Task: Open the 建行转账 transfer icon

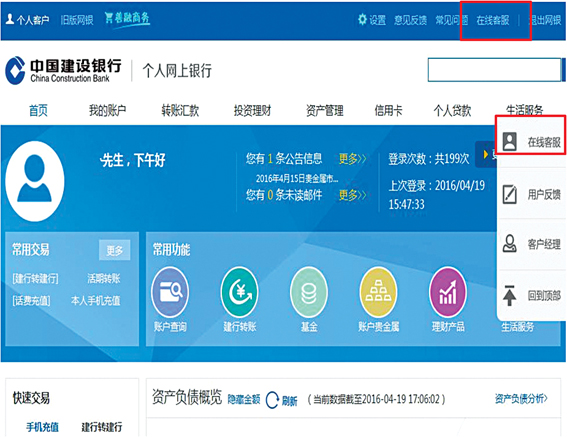Action: tap(239, 292)
